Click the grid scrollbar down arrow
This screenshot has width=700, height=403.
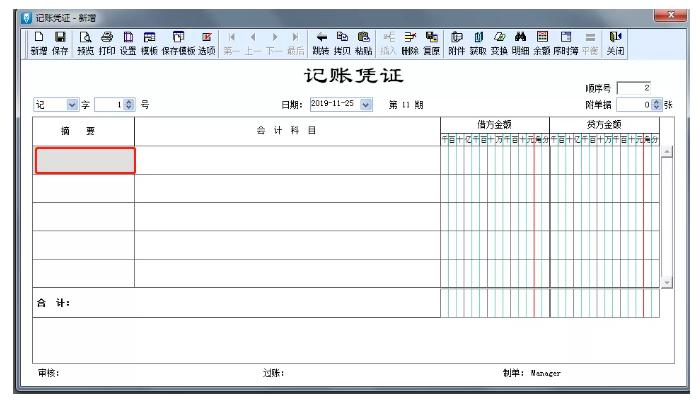(667, 282)
